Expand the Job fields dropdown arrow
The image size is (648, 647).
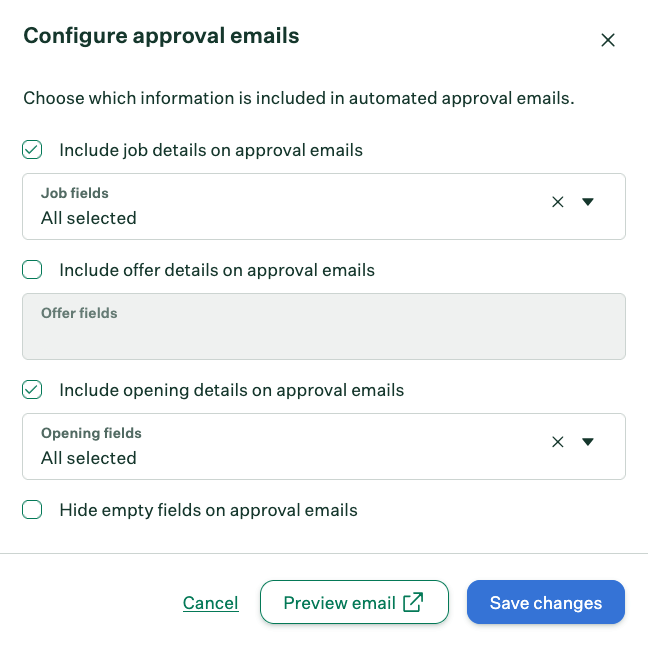coord(588,202)
